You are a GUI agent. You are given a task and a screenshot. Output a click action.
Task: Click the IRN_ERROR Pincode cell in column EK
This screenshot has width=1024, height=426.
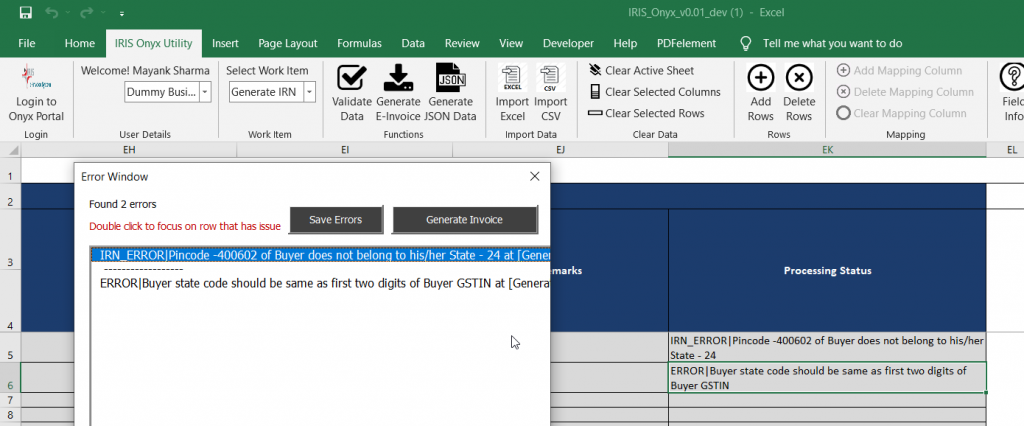(827, 348)
